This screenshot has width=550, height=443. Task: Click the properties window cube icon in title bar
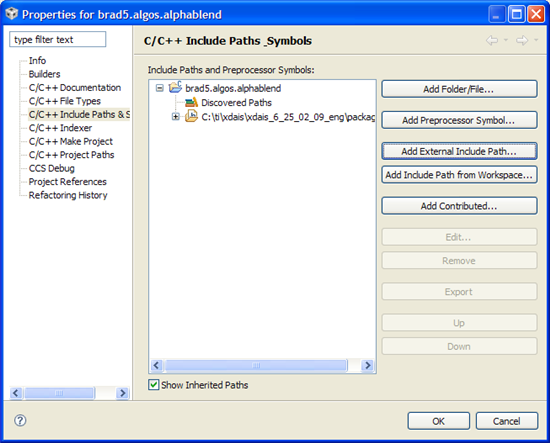pyautogui.click(x=12, y=14)
